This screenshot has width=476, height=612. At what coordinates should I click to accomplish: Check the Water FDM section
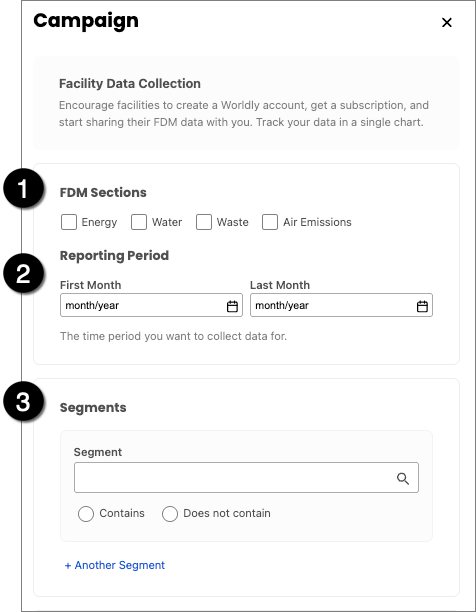pos(139,222)
